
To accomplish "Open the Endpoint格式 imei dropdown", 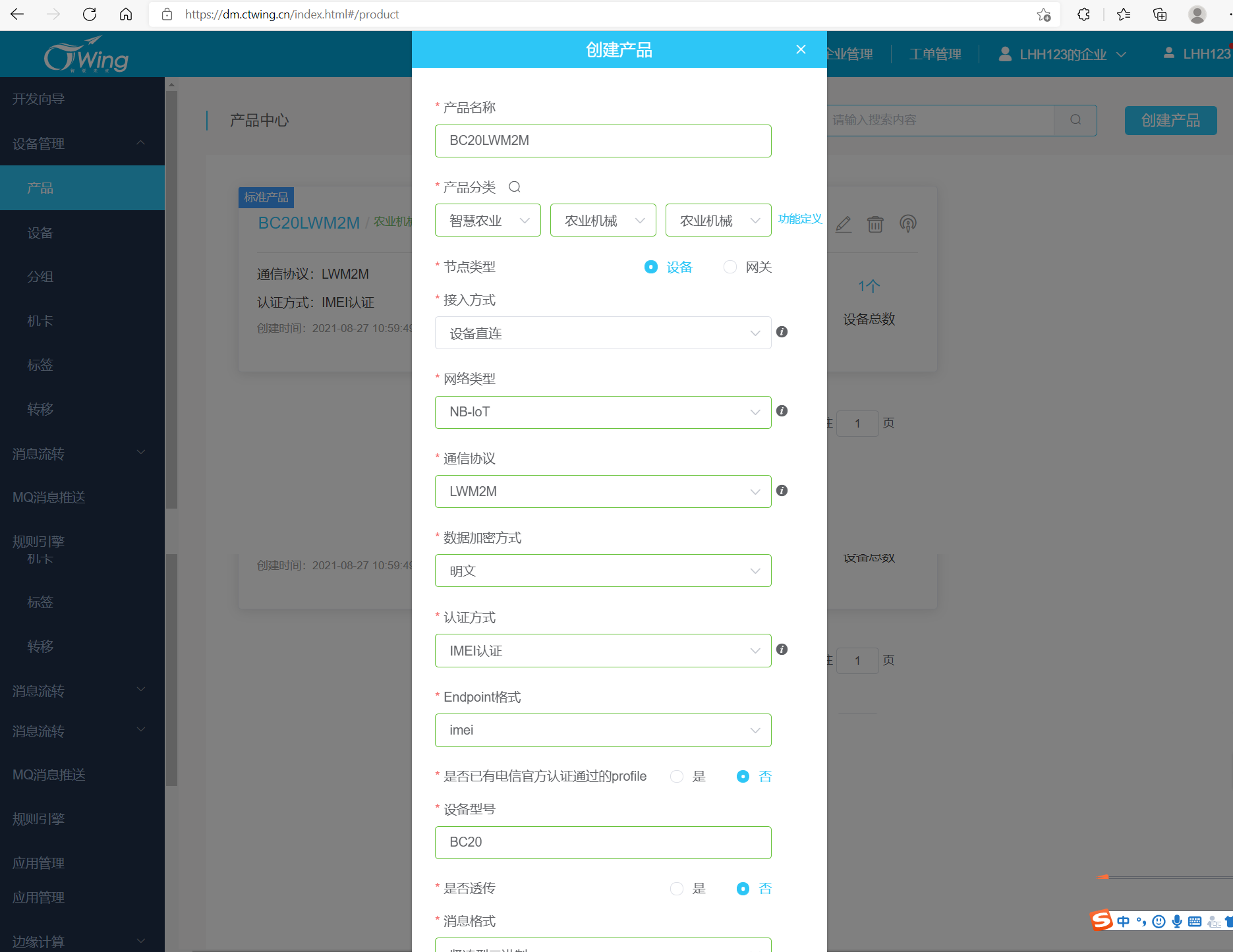I will (x=603, y=730).
